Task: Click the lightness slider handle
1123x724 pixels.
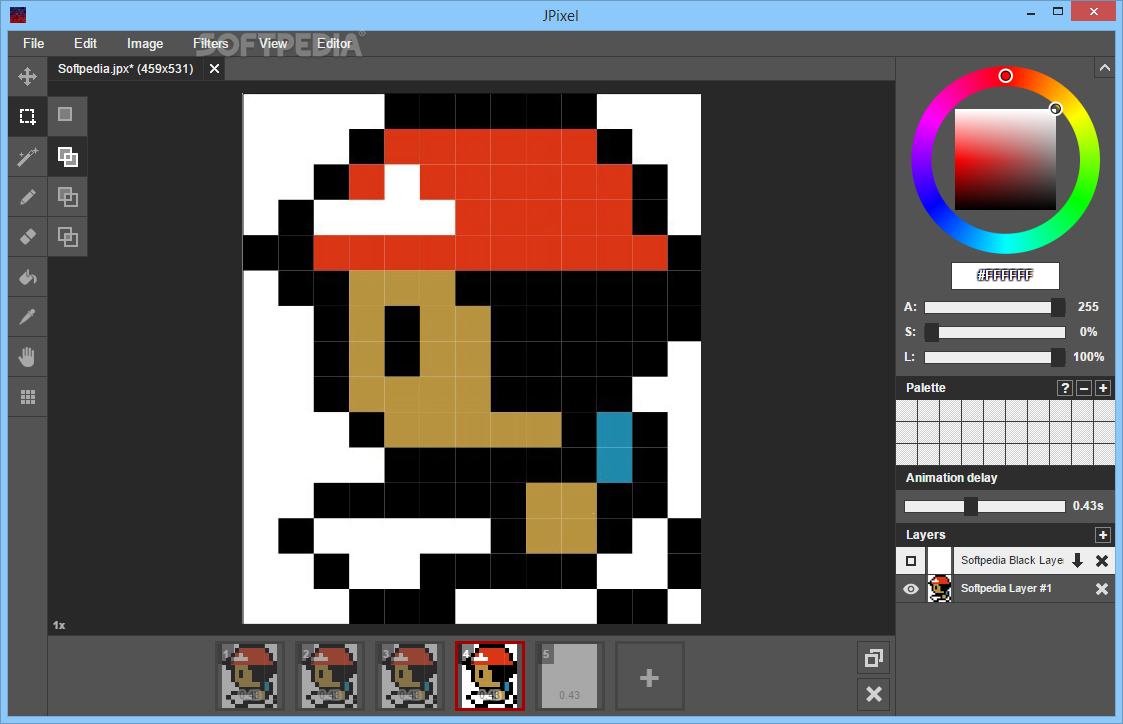Action: (1057, 357)
